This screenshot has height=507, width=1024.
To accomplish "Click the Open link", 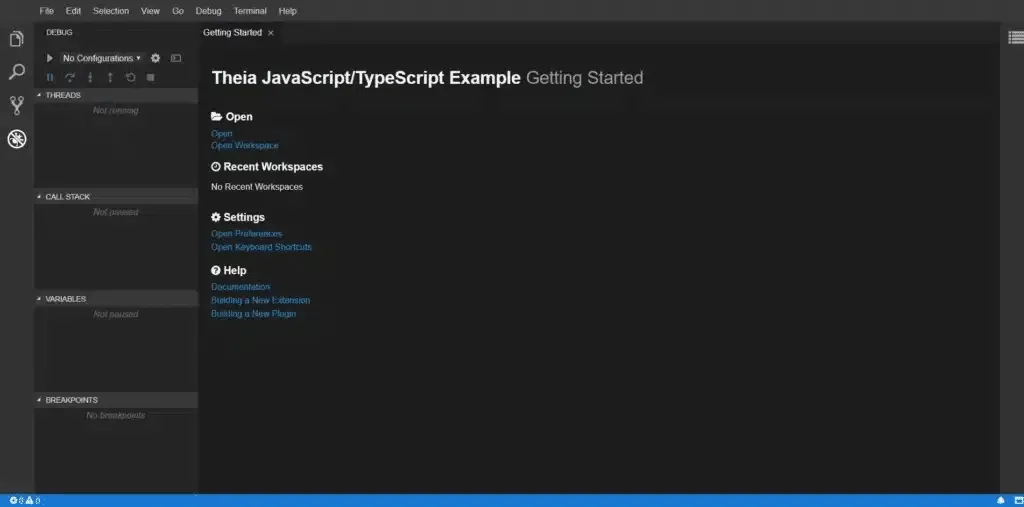I will coord(221,133).
